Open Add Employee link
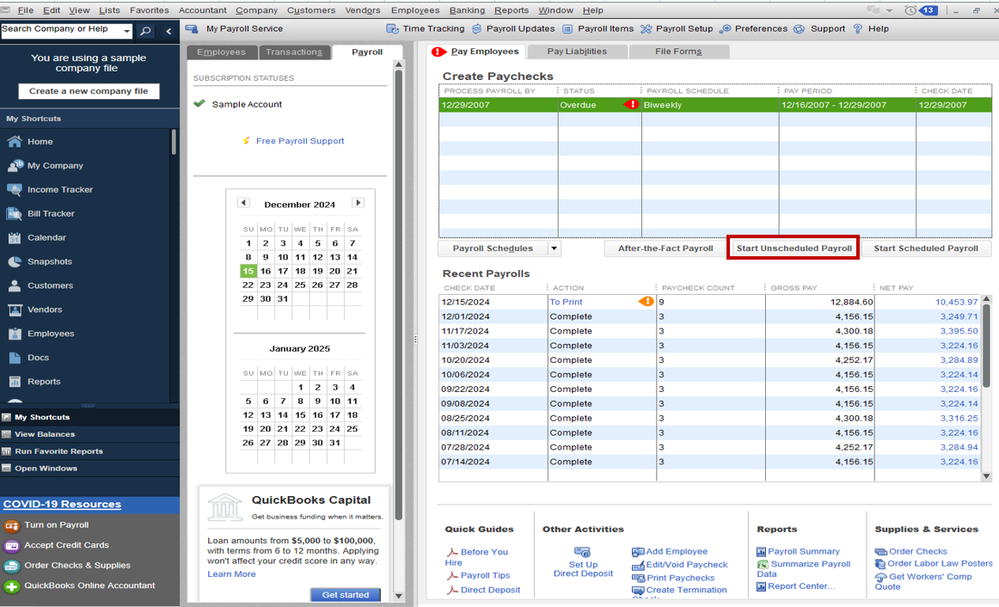 point(676,552)
